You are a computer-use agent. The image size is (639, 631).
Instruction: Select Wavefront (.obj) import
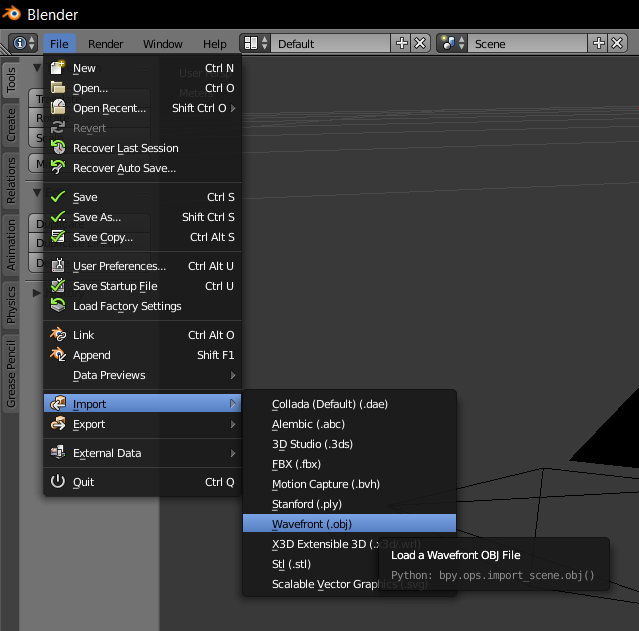[349, 524]
